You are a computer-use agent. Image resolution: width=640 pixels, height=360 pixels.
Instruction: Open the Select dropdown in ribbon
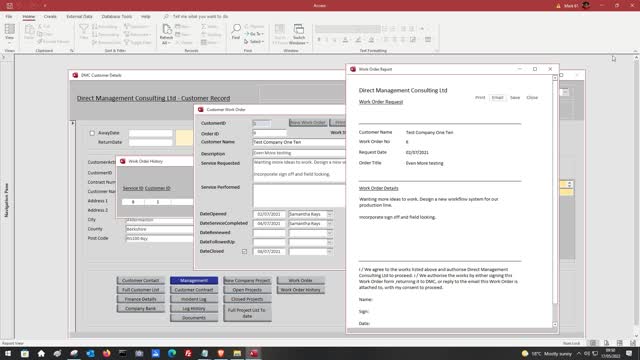[254, 42]
